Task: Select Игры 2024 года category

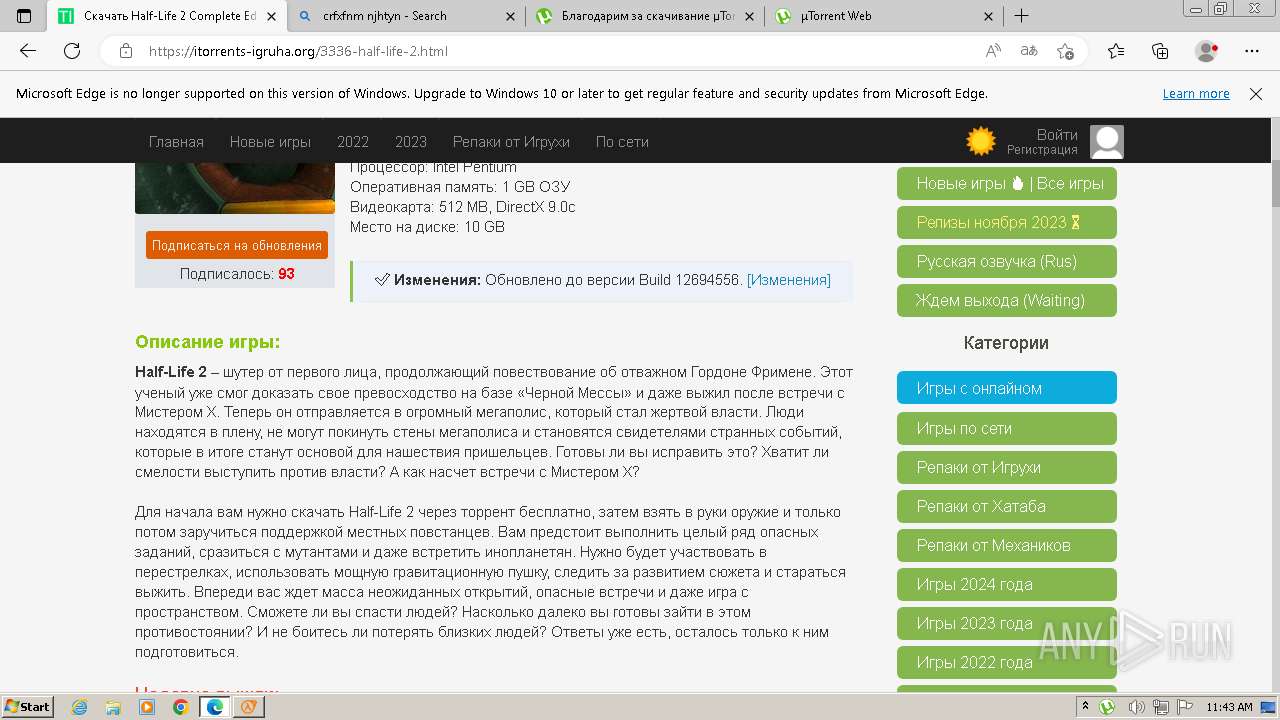Action: tap(1007, 584)
